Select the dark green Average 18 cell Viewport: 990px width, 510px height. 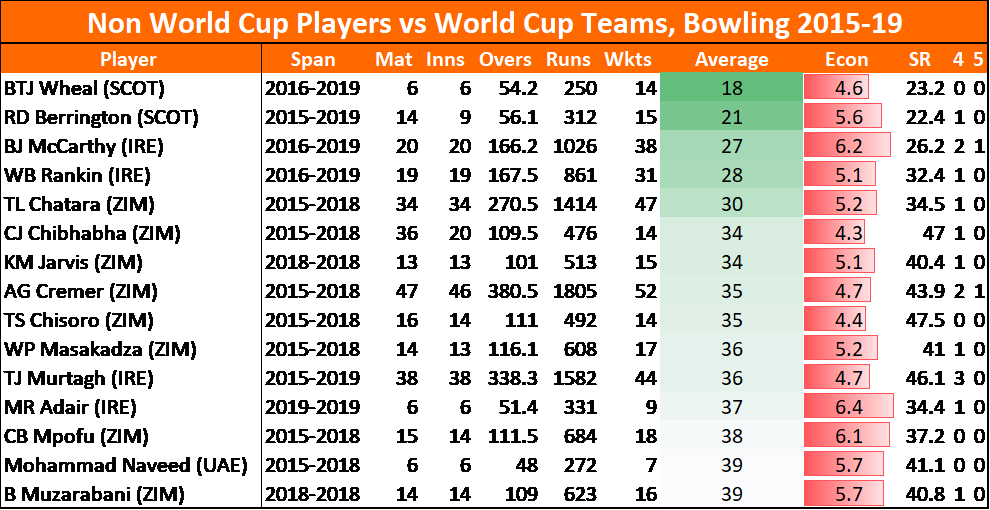731,88
